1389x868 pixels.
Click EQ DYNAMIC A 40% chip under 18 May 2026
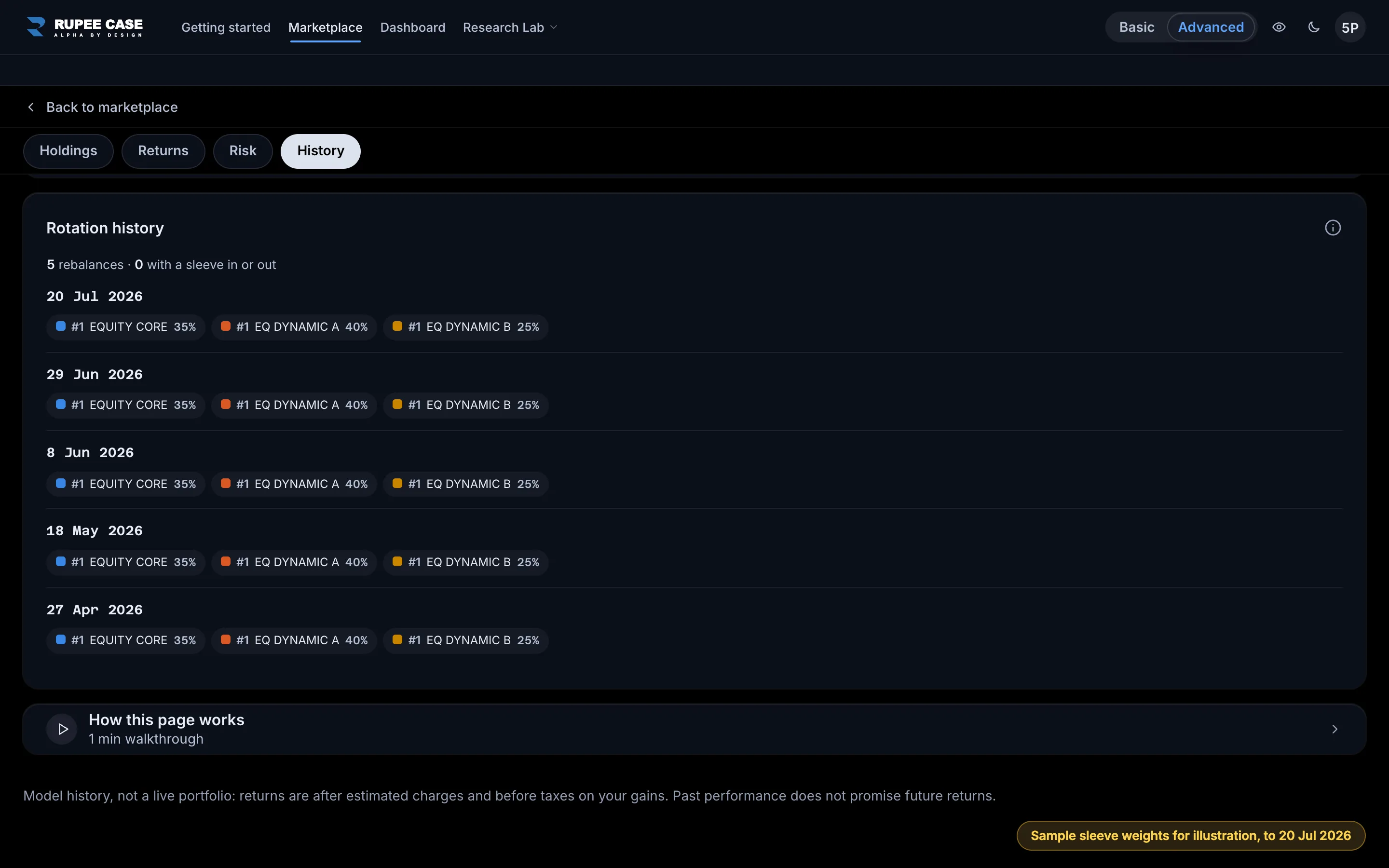coord(294,563)
